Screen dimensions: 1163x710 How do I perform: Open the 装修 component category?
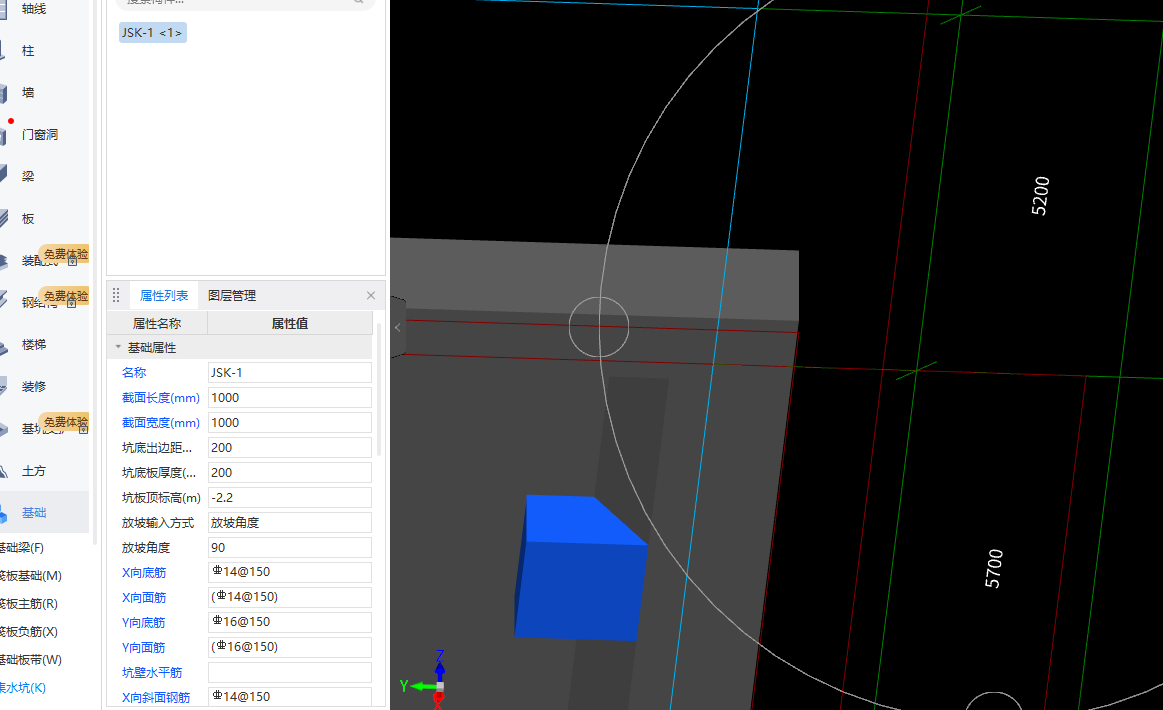[33, 387]
